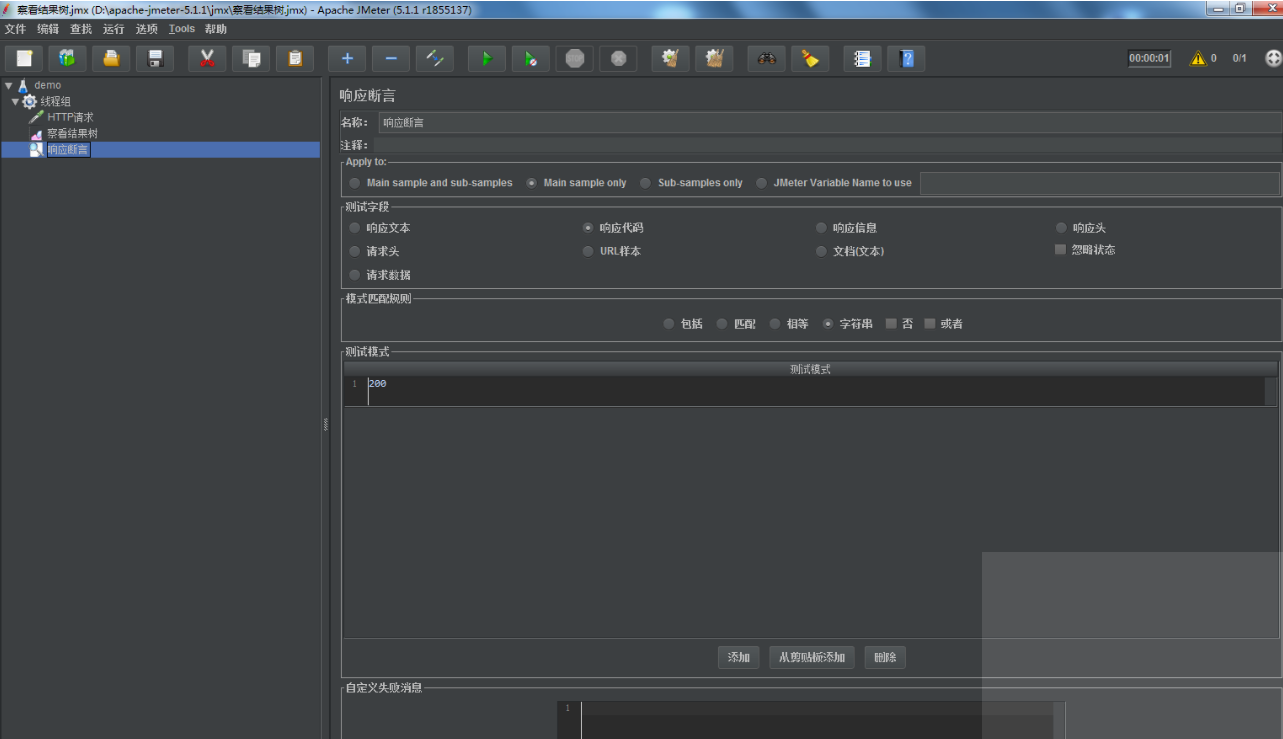The image size is (1283, 739).
Task: Toggle the 或者 (or) checkbox
Action: [930, 323]
